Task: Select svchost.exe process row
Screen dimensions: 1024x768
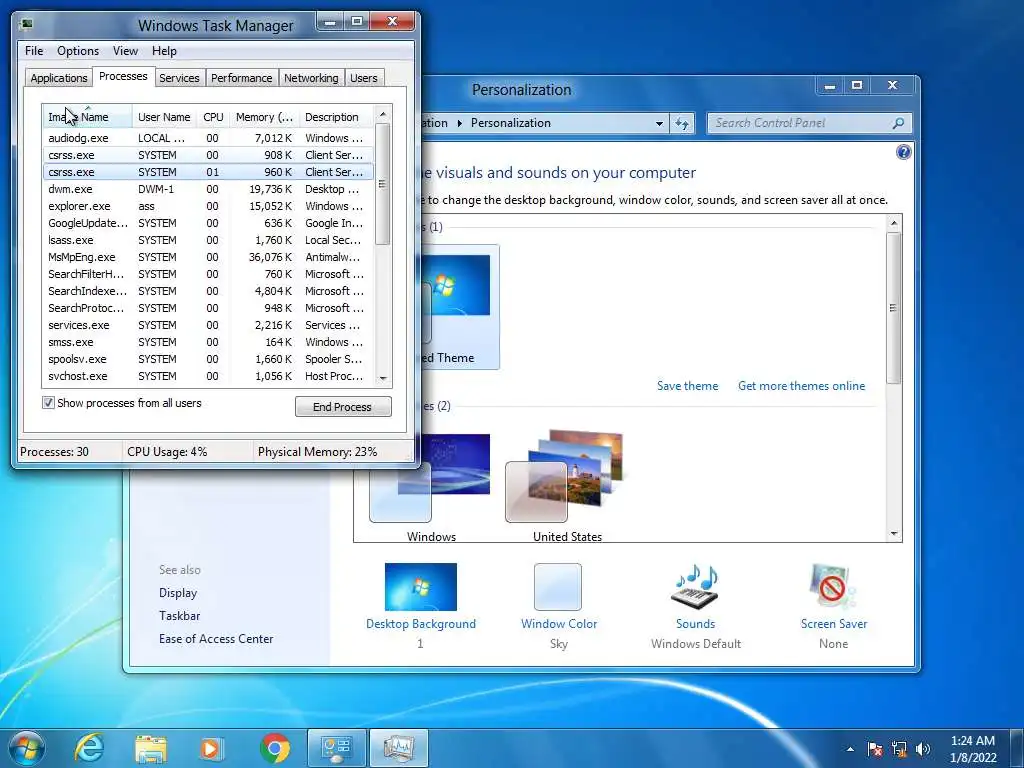Action: (208, 376)
